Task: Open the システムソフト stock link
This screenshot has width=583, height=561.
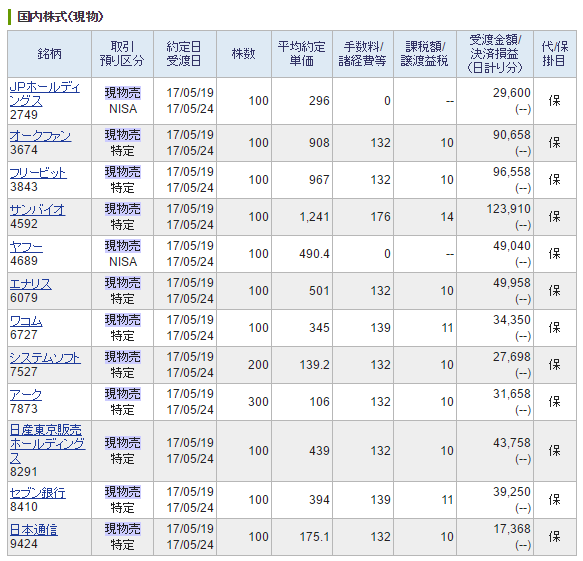Action: [45, 358]
